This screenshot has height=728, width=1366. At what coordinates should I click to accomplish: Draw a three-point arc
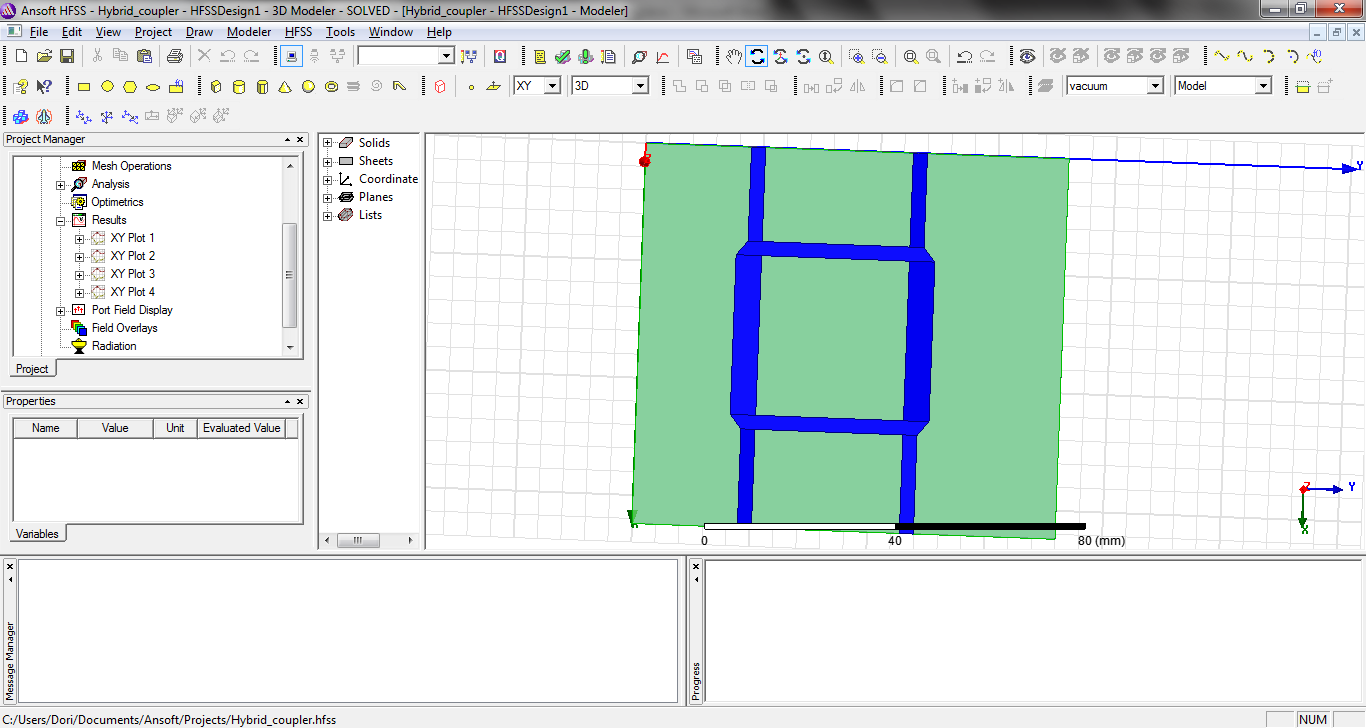tap(1267, 56)
